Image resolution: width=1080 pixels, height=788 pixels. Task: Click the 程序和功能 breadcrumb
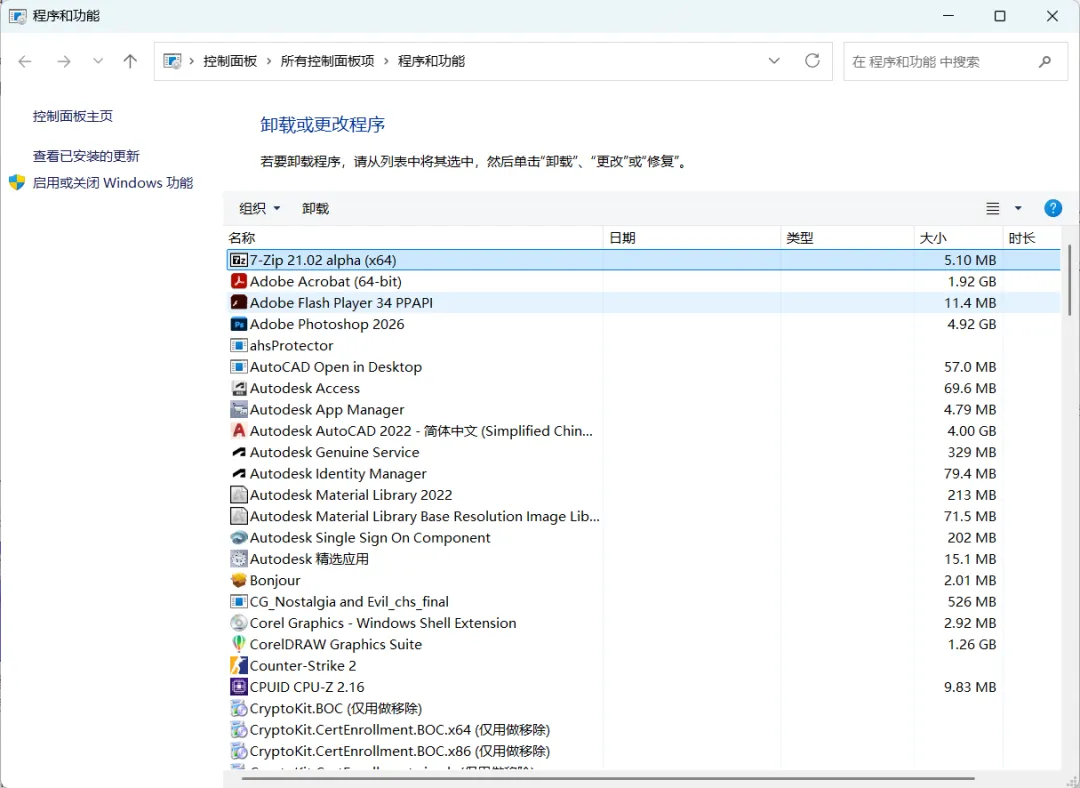(x=431, y=61)
